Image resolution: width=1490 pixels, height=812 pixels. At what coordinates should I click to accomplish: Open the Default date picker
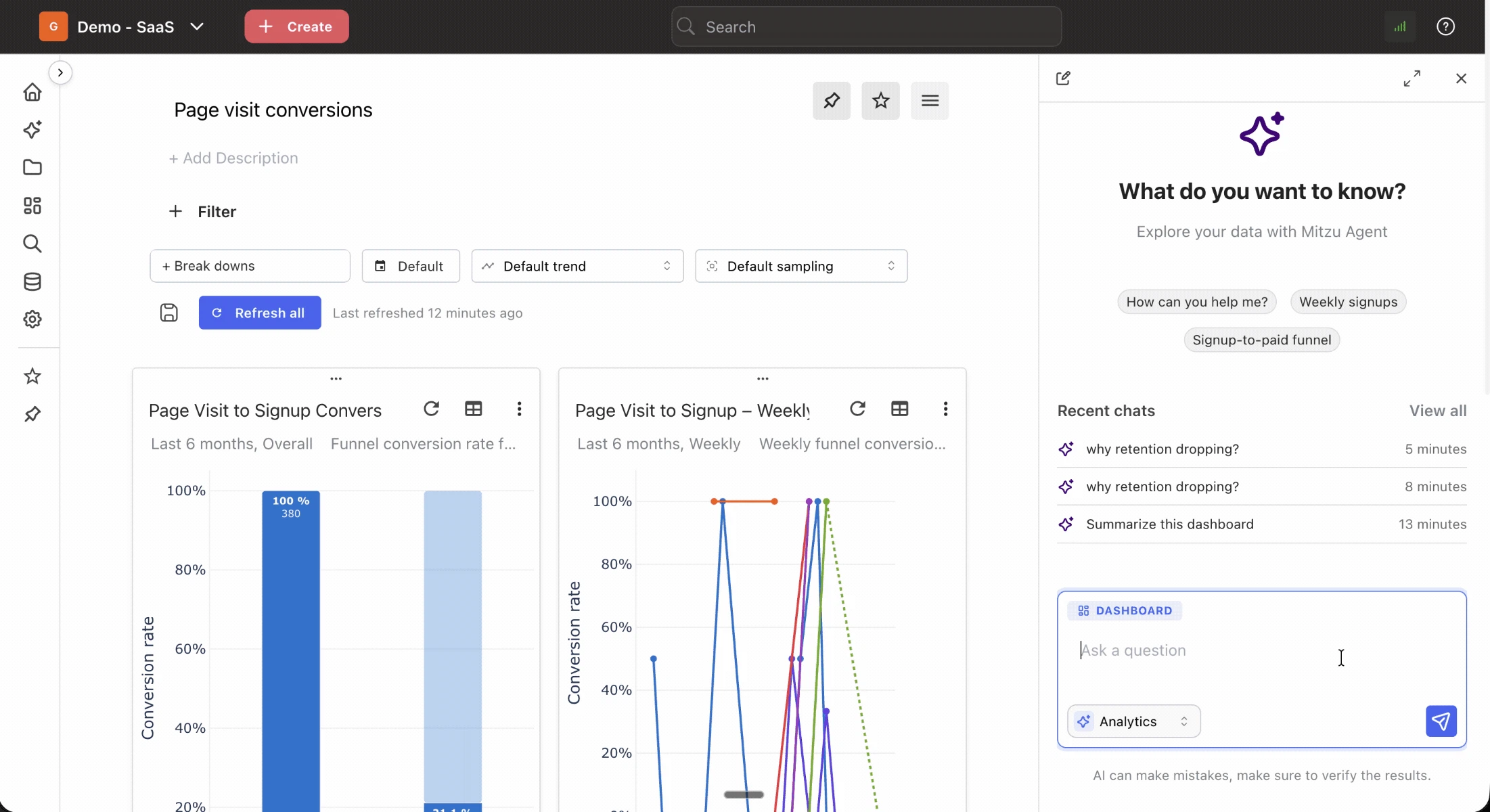tap(411, 266)
